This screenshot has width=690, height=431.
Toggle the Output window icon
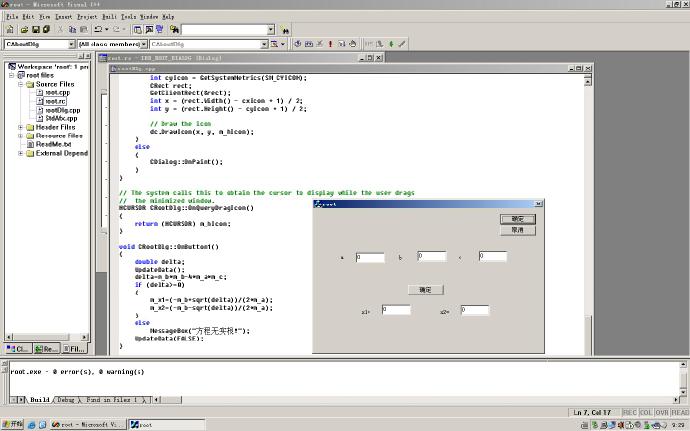(x=149, y=29)
